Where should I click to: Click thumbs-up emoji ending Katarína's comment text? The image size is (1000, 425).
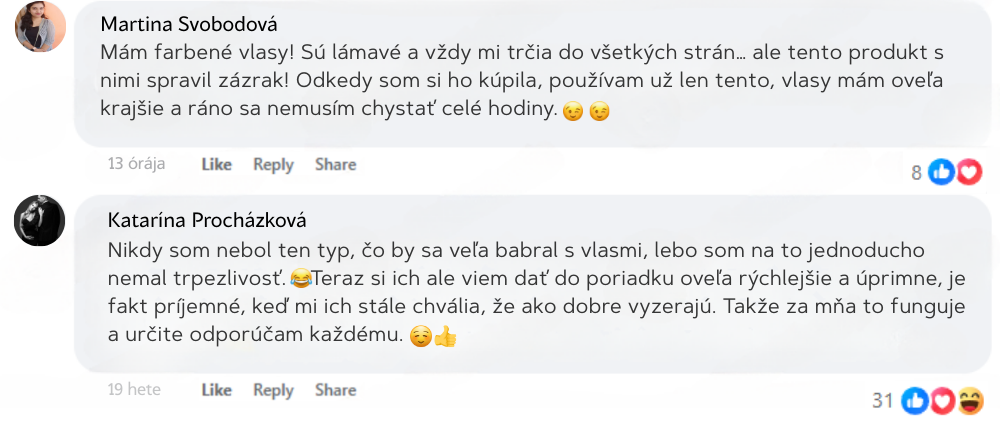coord(445,337)
